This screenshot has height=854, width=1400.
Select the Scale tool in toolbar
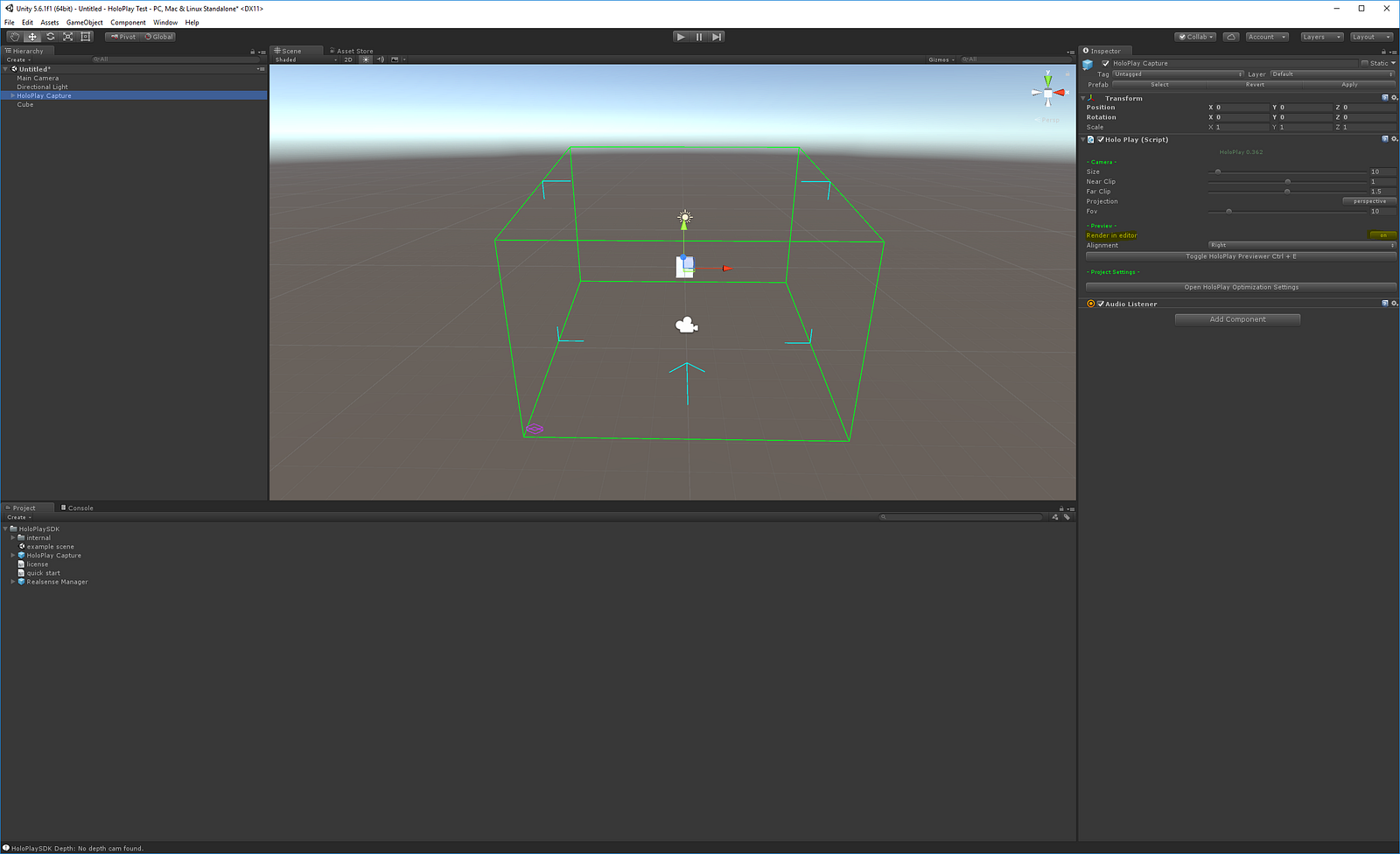(x=67, y=37)
